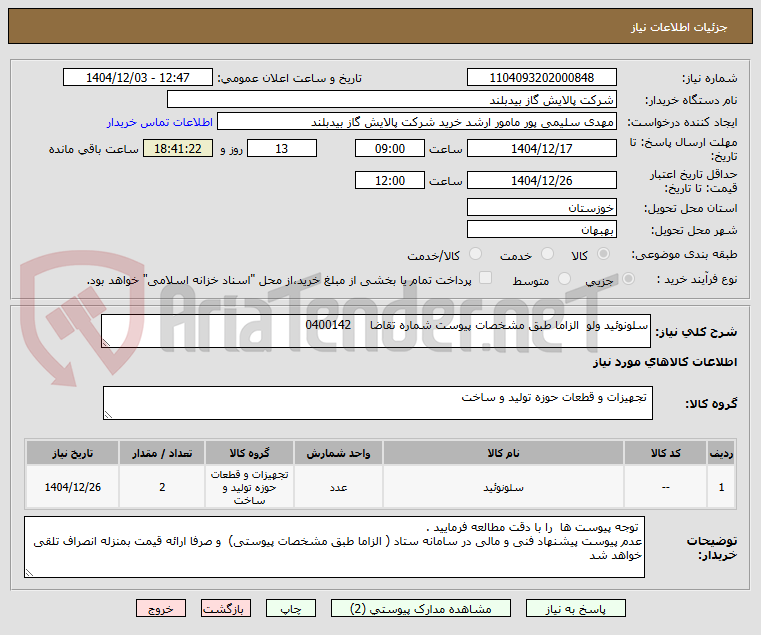The image size is (761, 635).
Task: Click the resize grip of توضیحات خریدار box
Action: (x=29, y=573)
